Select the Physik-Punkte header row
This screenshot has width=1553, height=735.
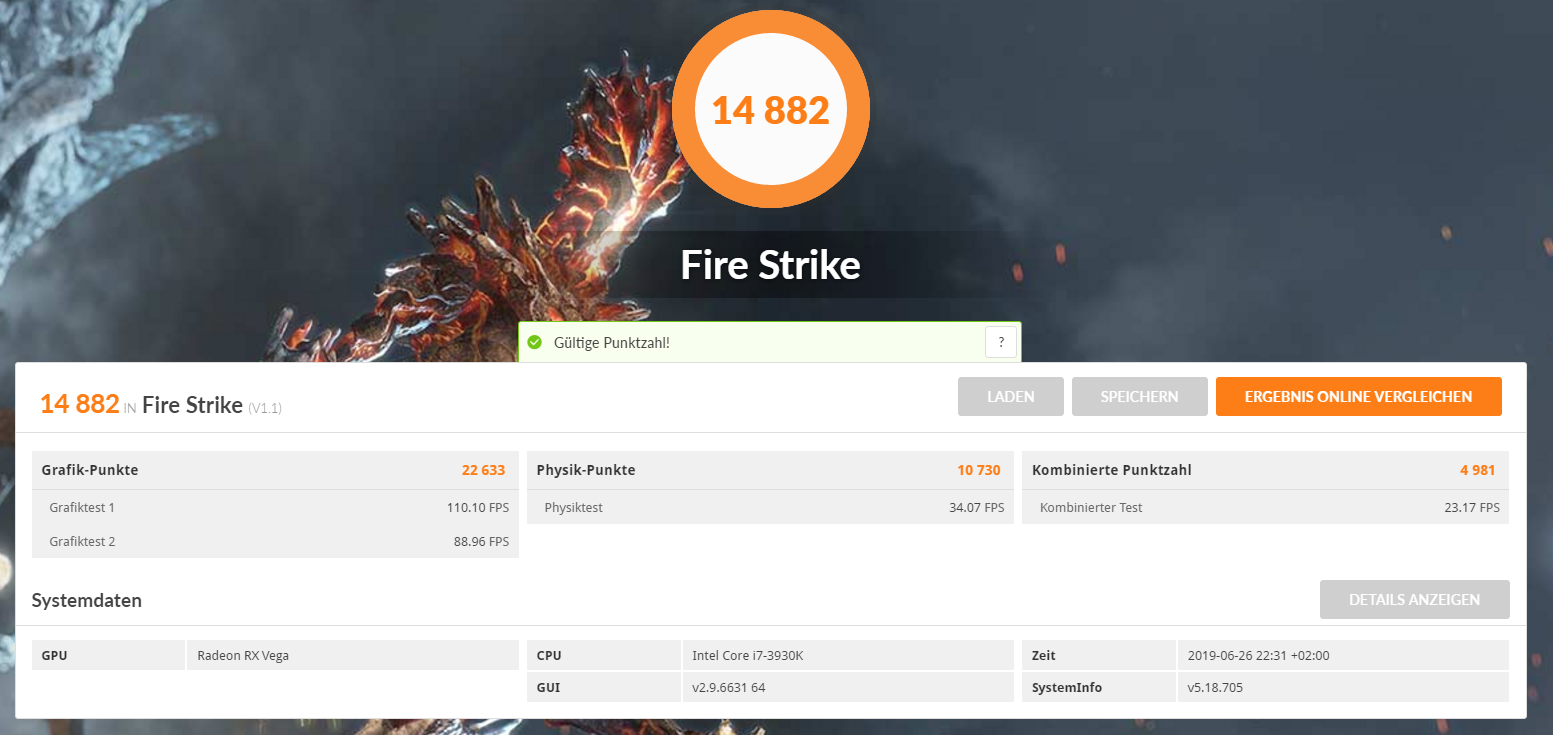[770, 470]
